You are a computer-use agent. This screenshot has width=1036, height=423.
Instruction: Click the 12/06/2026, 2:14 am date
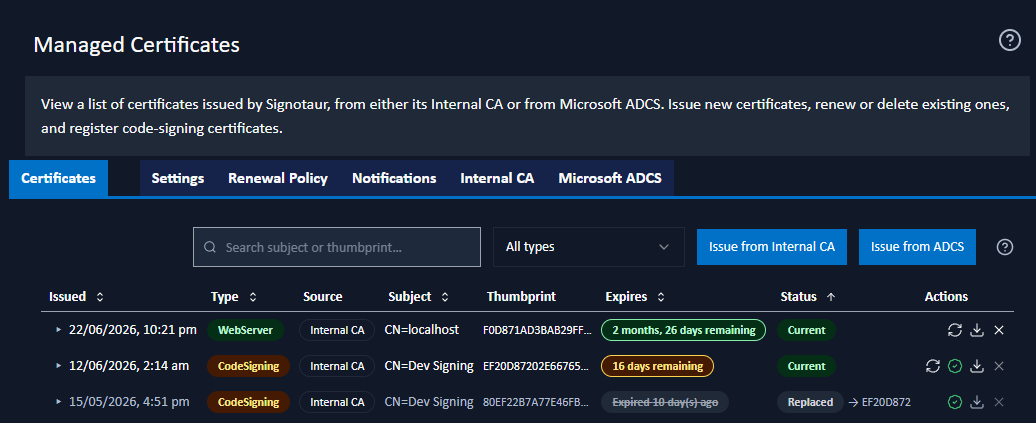click(129, 365)
